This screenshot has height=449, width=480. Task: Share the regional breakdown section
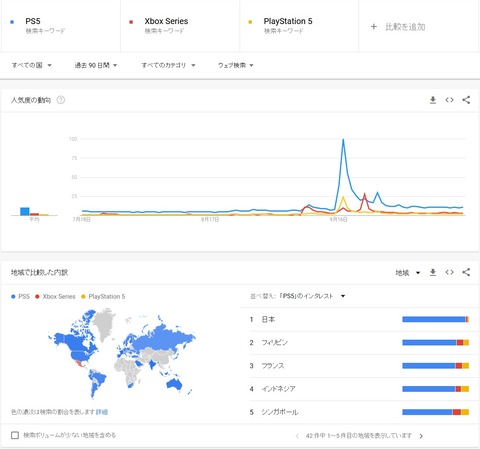[466, 272]
